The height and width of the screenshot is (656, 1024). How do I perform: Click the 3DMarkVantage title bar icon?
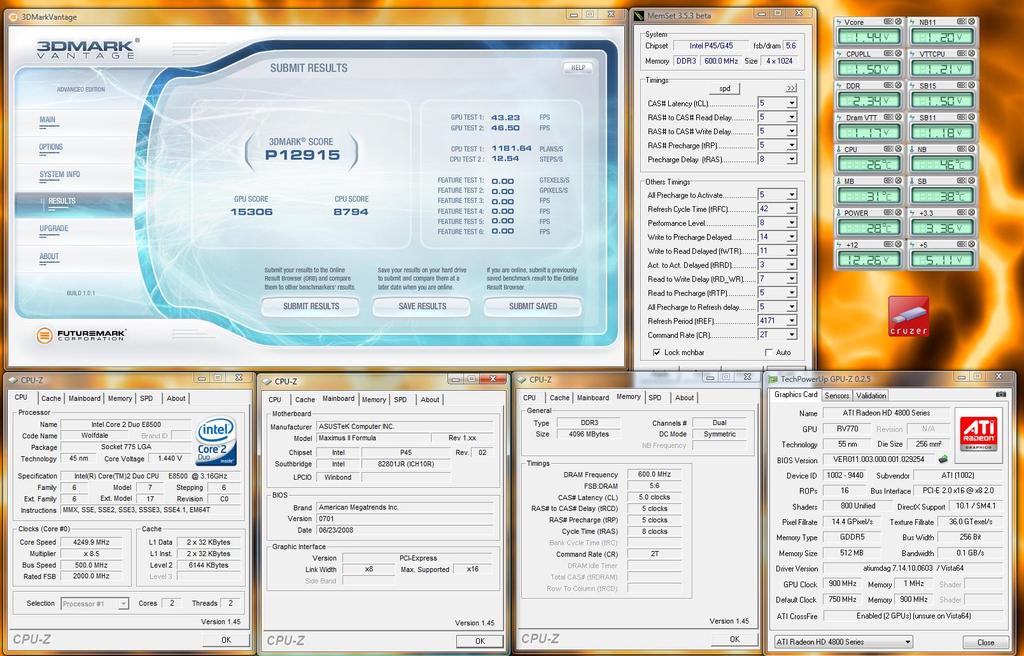coord(14,17)
